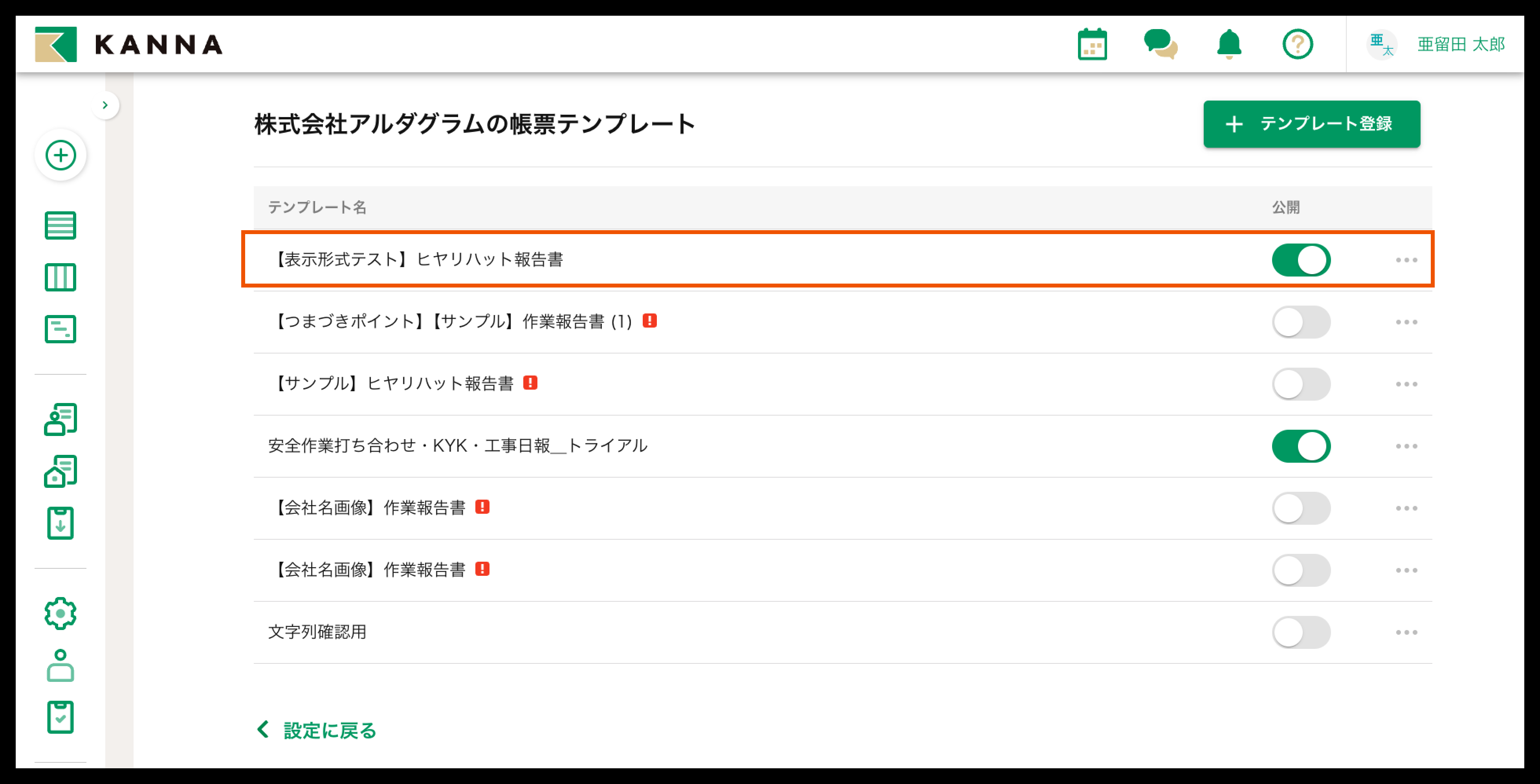Enable publish toggle for 文字列確認用
This screenshot has width=1540, height=784.
pyautogui.click(x=1301, y=632)
